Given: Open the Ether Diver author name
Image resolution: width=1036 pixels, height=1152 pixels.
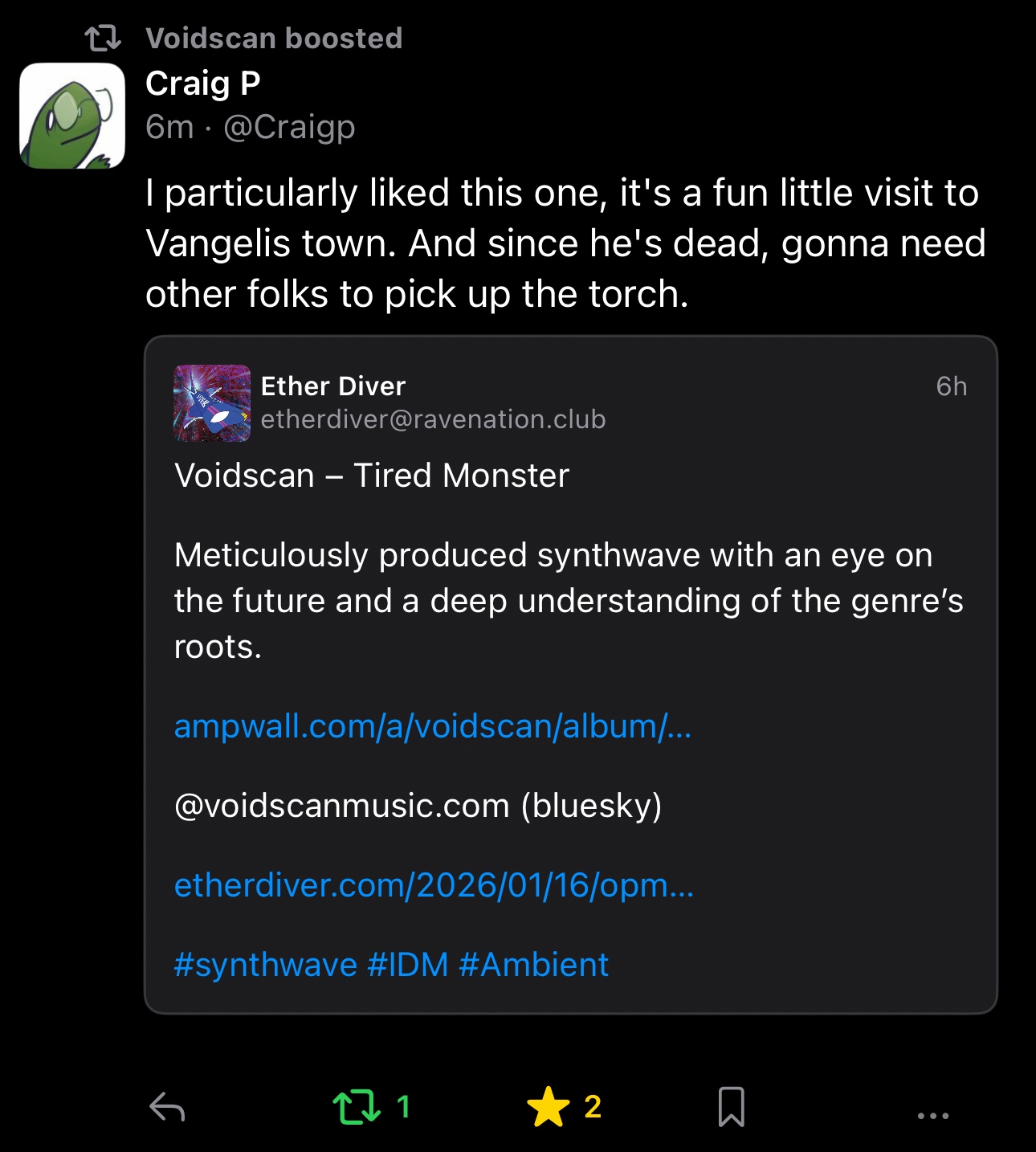Looking at the screenshot, I should tap(333, 386).
